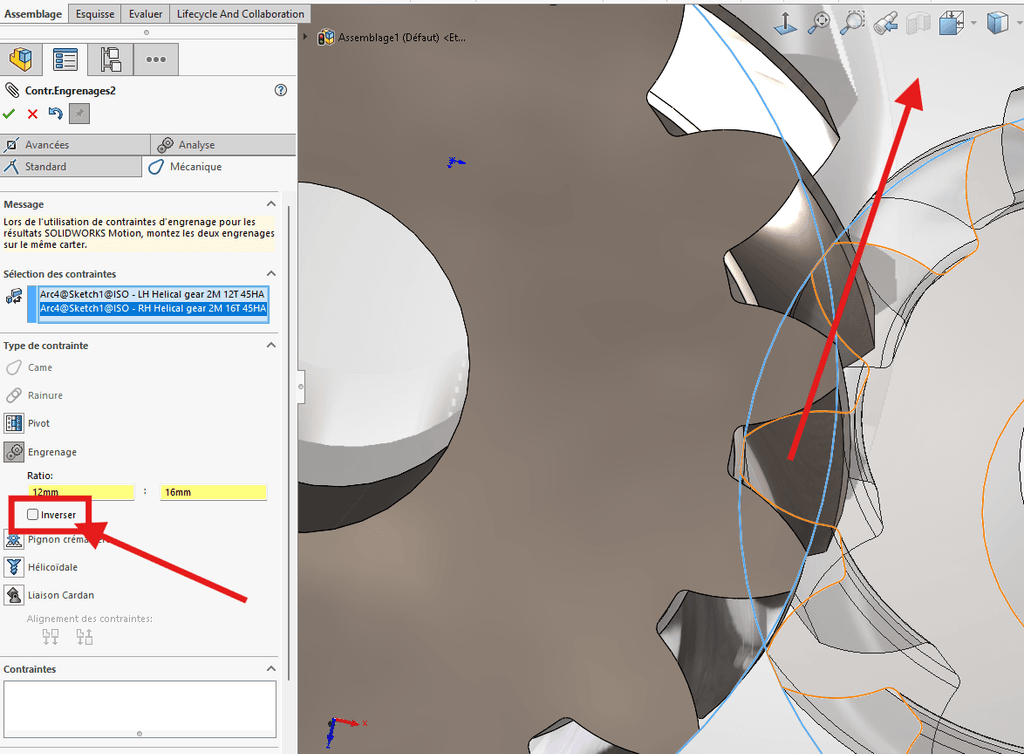Switch to the Esquisse ribbon tab

(95, 14)
